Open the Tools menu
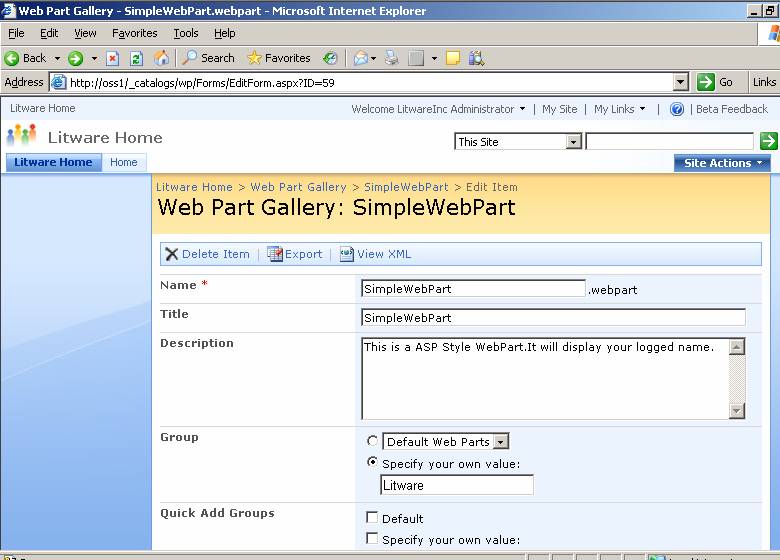The width and height of the screenshot is (780, 560). [186, 33]
